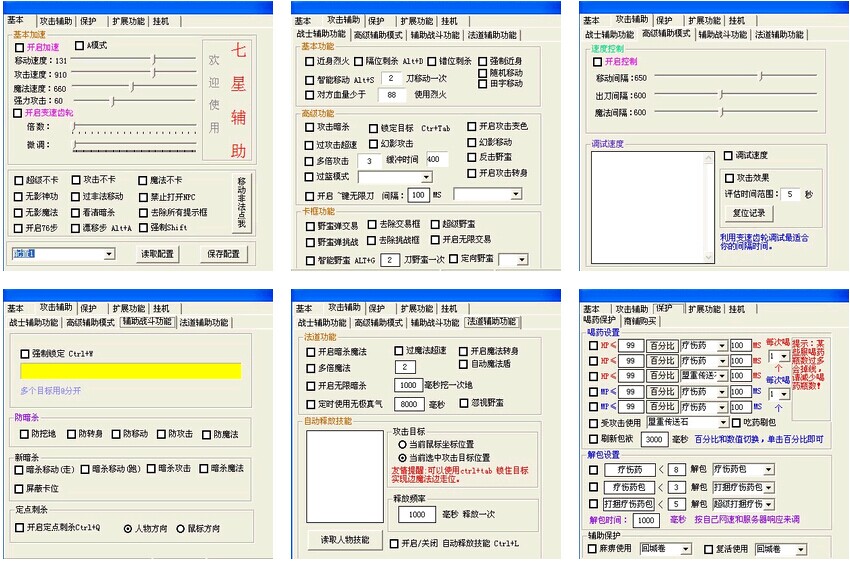Tick 强制锁定 Ctrl+W checkbox
The height and width of the screenshot is (561, 850).
[25, 354]
